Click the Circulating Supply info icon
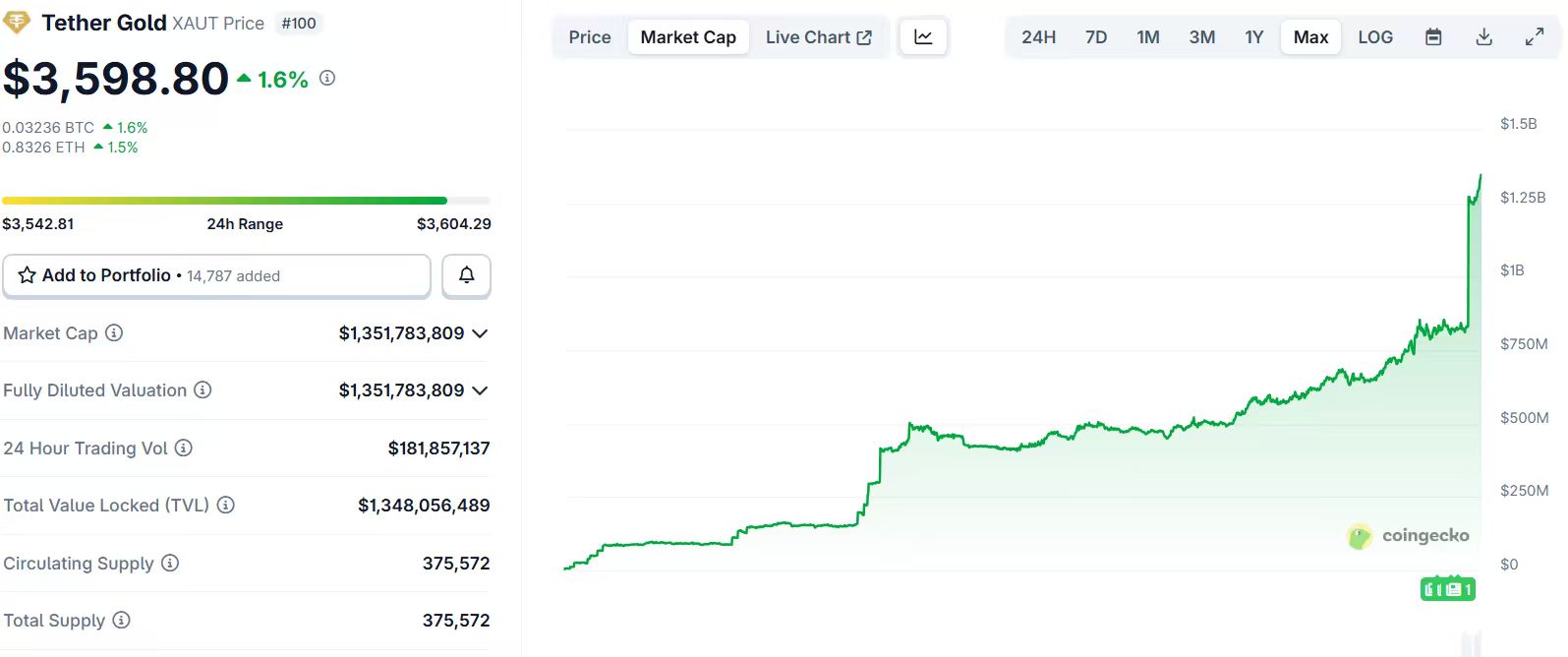Screen dimensions: 1568x657 (170, 564)
